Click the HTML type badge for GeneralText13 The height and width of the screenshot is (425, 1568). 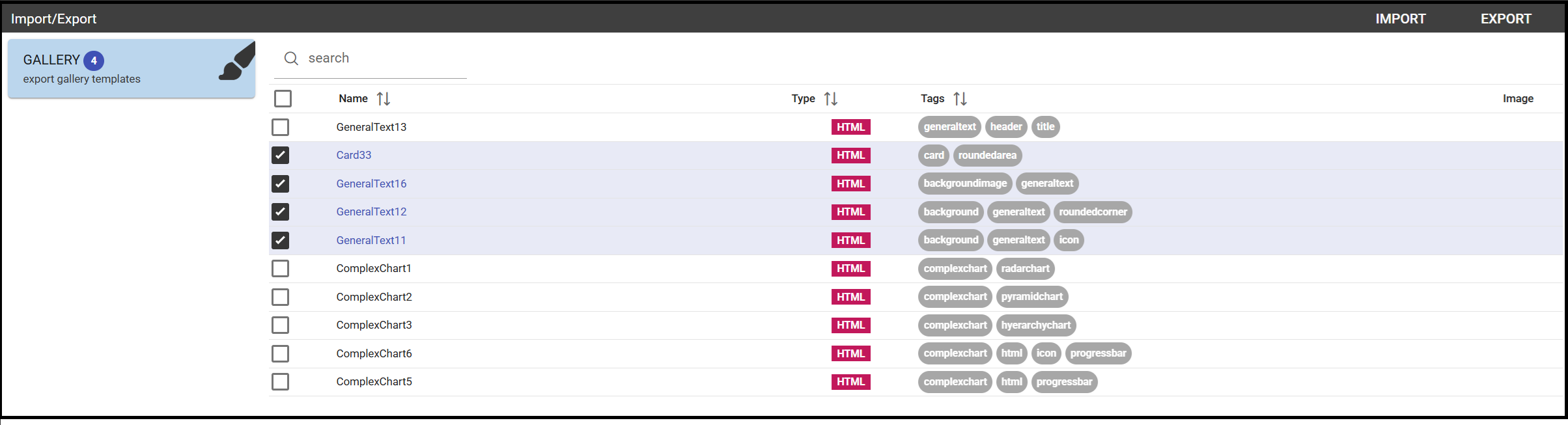pos(850,127)
